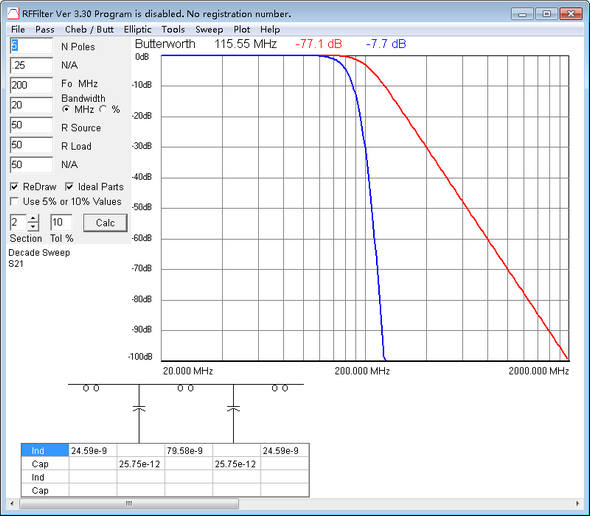This screenshot has height=516, width=590.
Task: Decrease Section count with down arrow
Action: tap(33, 227)
